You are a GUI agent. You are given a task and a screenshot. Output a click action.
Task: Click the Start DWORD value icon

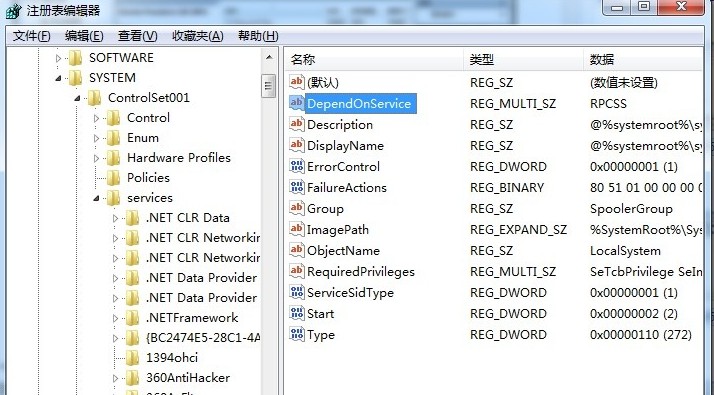(296, 313)
